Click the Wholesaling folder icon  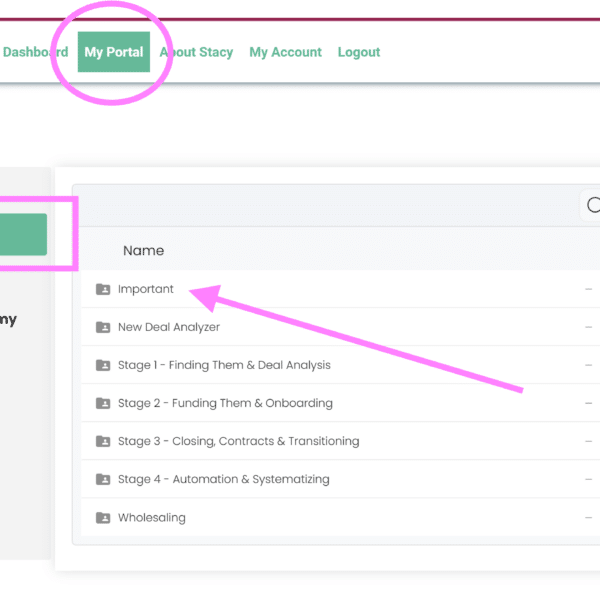[102, 517]
